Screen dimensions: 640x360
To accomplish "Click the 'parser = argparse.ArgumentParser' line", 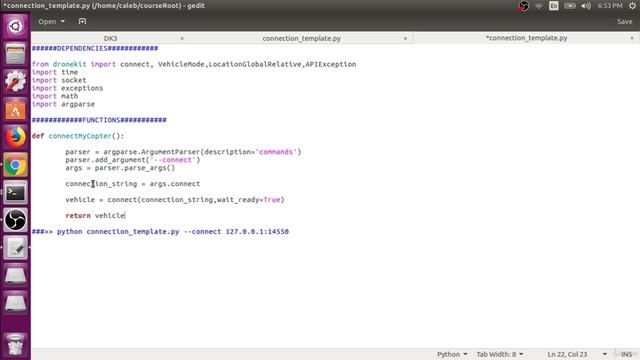I will (183, 152).
